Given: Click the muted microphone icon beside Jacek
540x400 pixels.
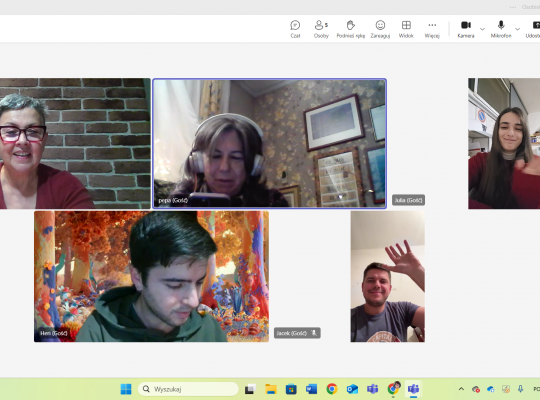Looking at the screenshot, I should (x=314, y=333).
